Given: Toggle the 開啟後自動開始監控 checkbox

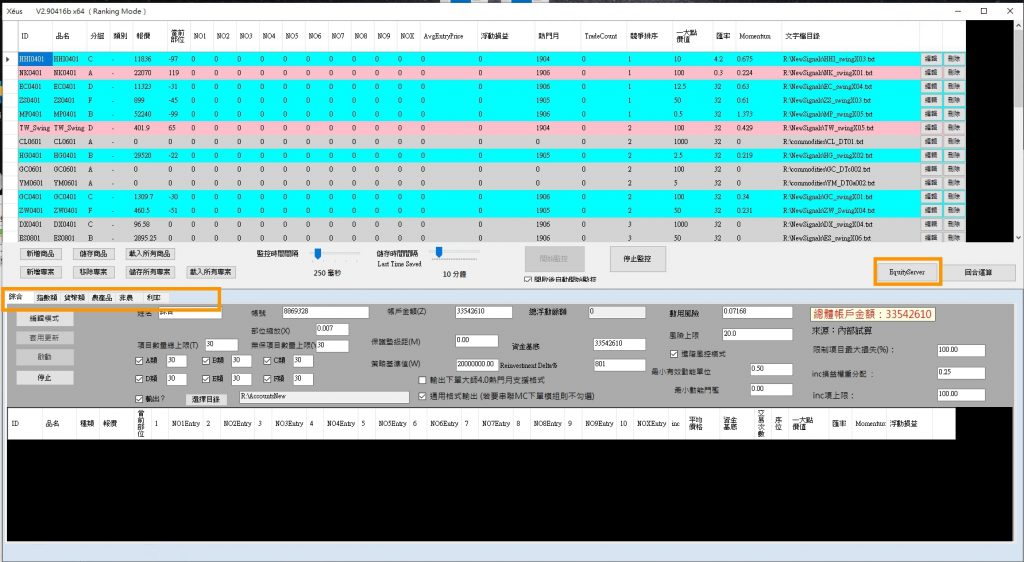Looking at the screenshot, I should point(527,280).
